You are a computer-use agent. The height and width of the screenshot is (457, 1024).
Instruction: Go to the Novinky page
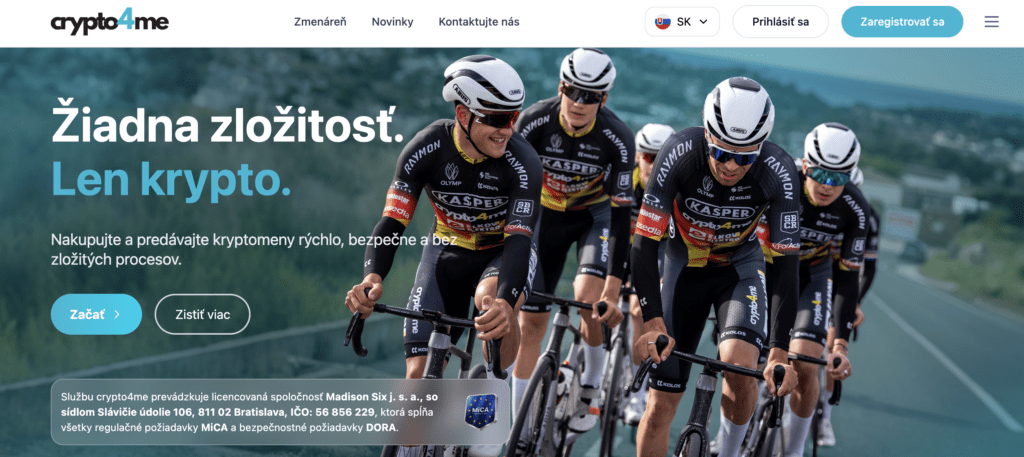[x=392, y=22]
